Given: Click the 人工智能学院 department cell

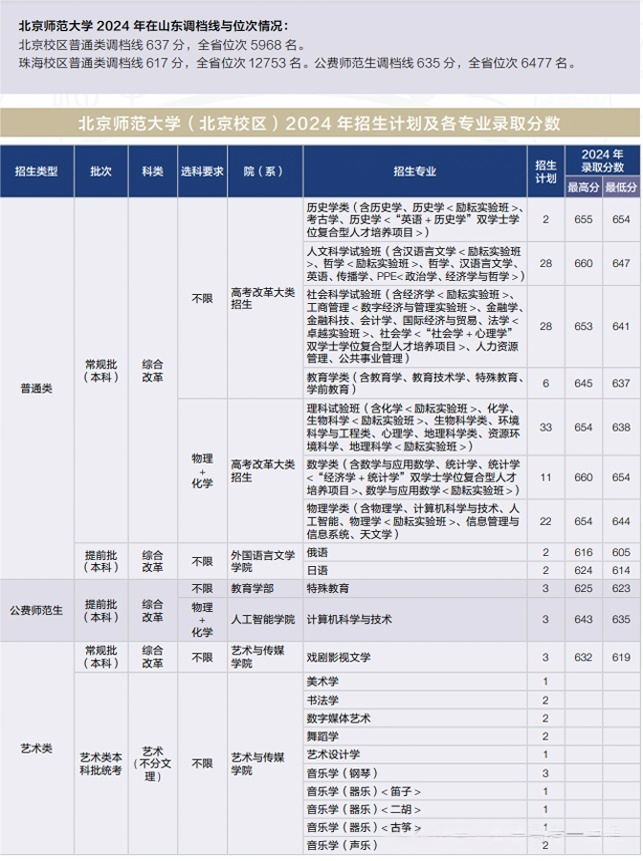Looking at the screenshot, I should [265, 619].
